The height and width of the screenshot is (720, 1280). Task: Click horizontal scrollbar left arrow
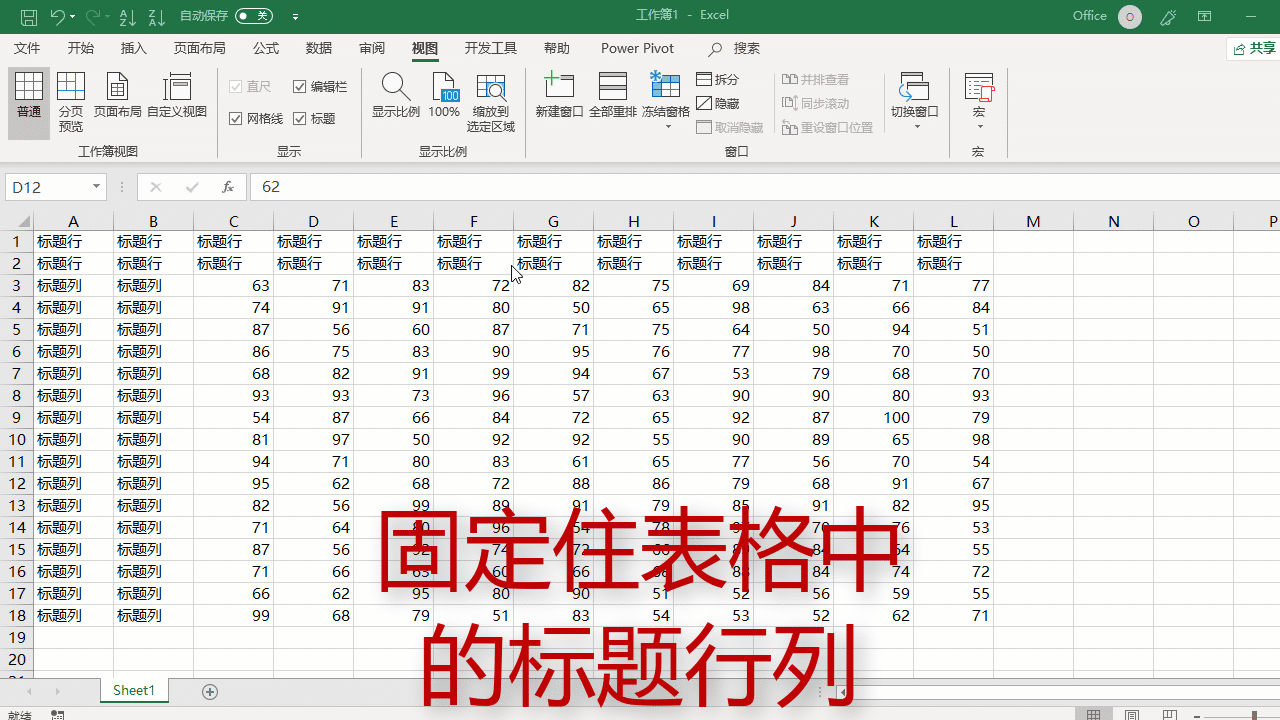pos(842,691)
